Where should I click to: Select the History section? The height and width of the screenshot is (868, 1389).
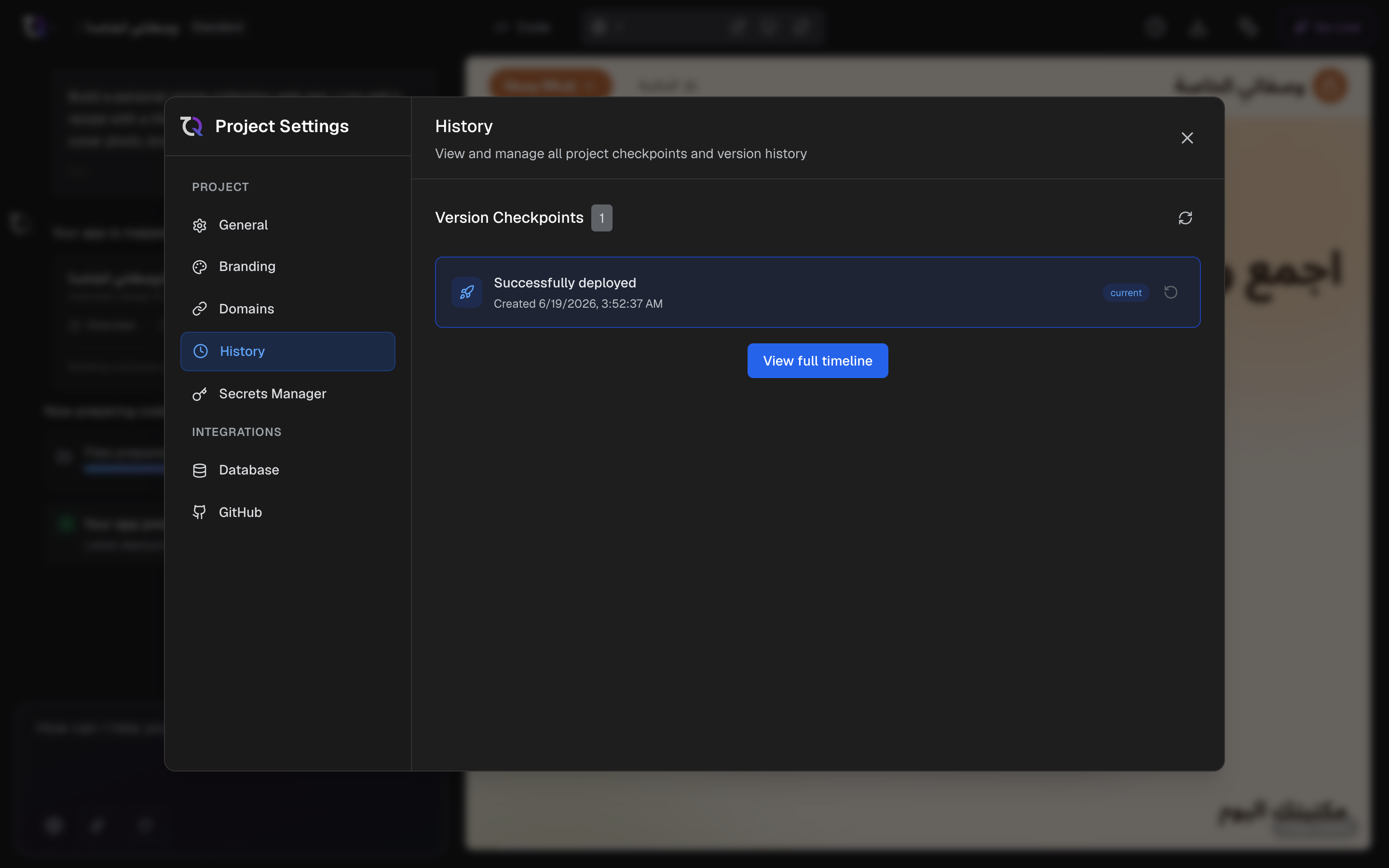(287, 352)
